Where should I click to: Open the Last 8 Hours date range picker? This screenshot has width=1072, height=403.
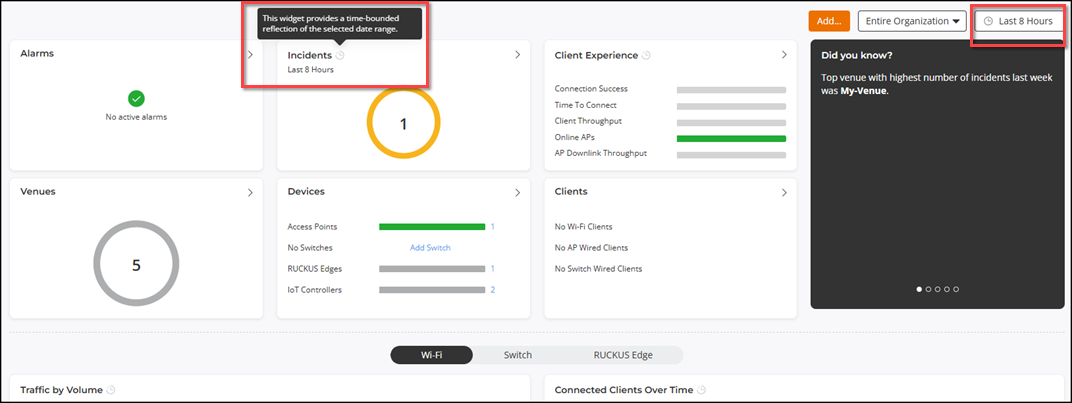(1018, 21)
